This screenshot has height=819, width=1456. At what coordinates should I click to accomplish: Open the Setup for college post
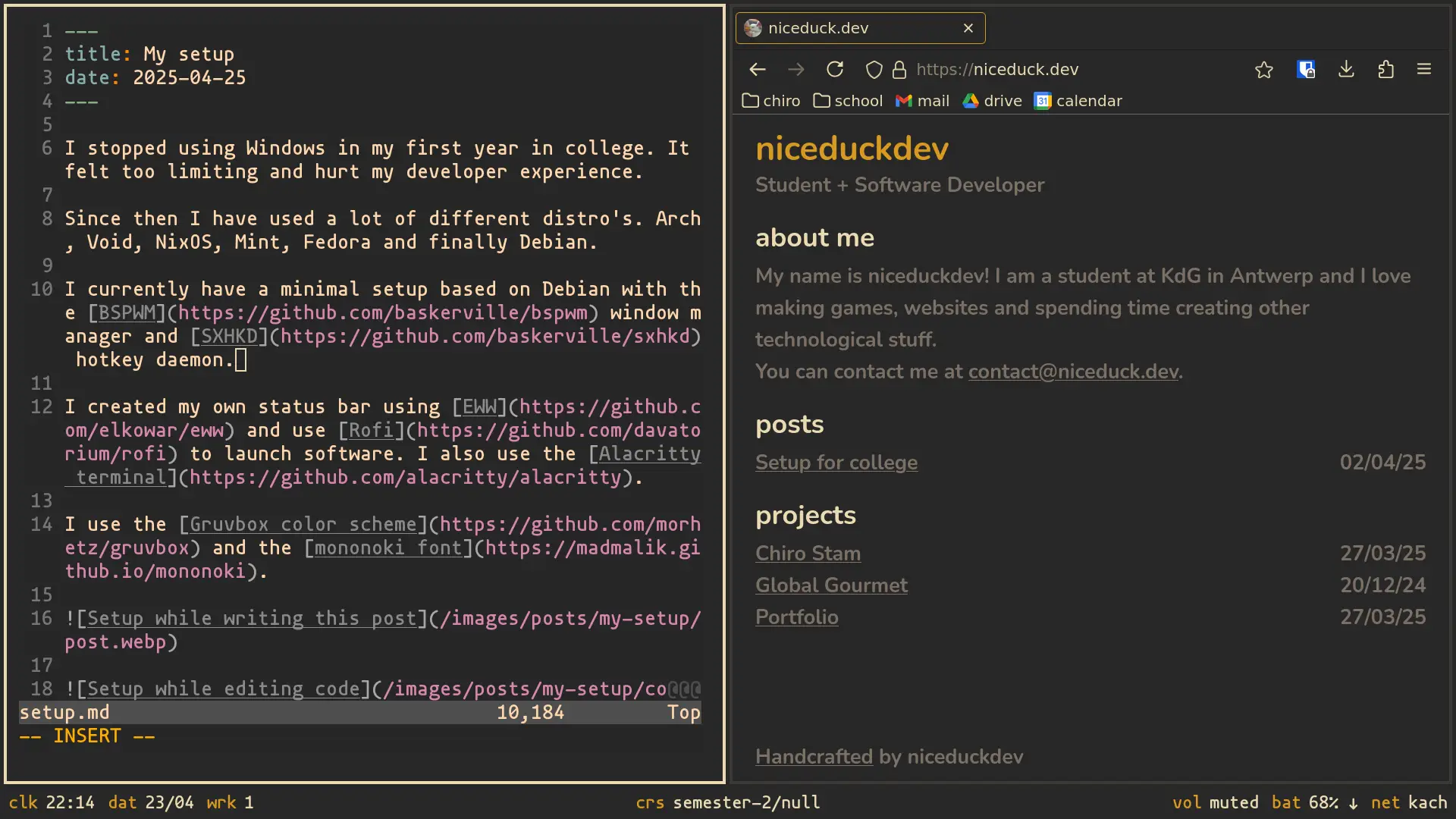[x=836, y=463]
